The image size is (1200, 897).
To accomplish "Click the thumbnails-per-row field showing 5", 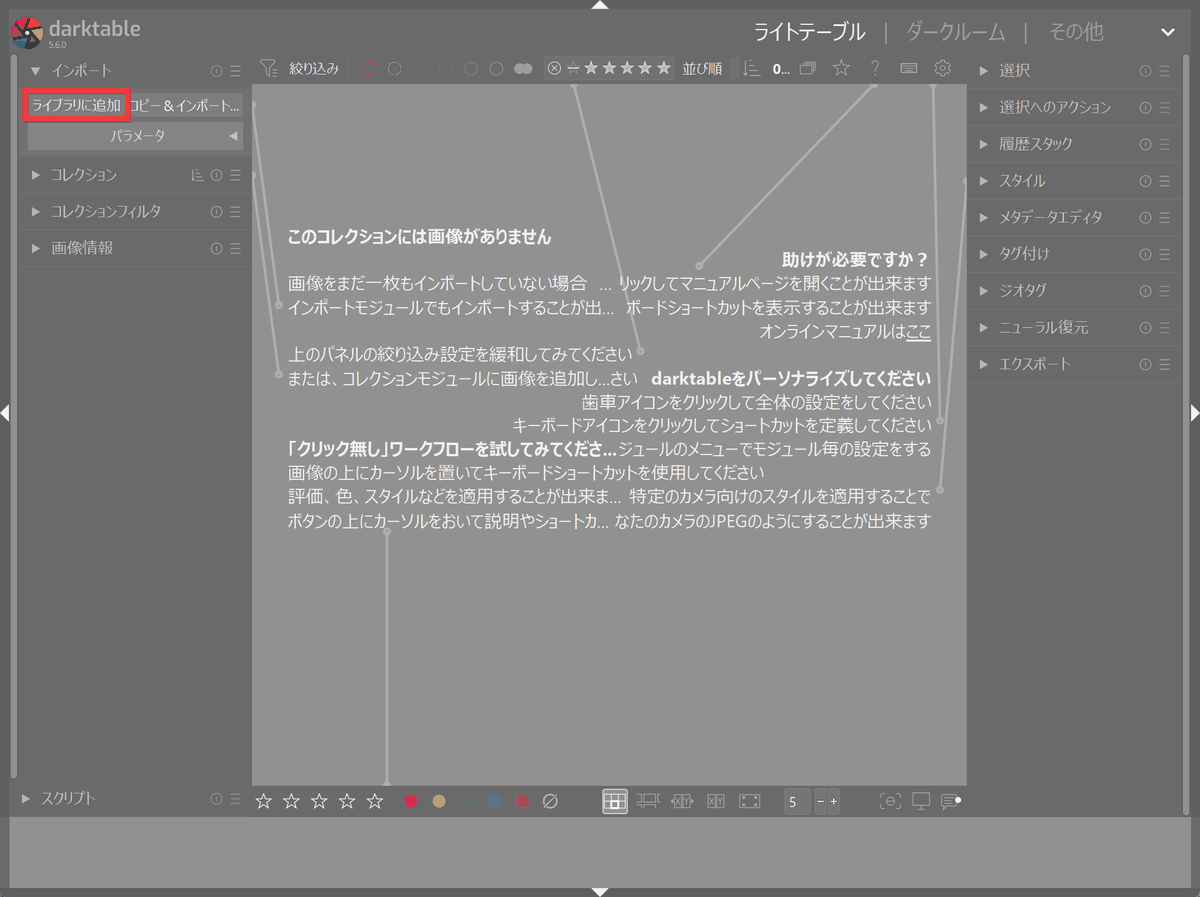I will (797, 802).
